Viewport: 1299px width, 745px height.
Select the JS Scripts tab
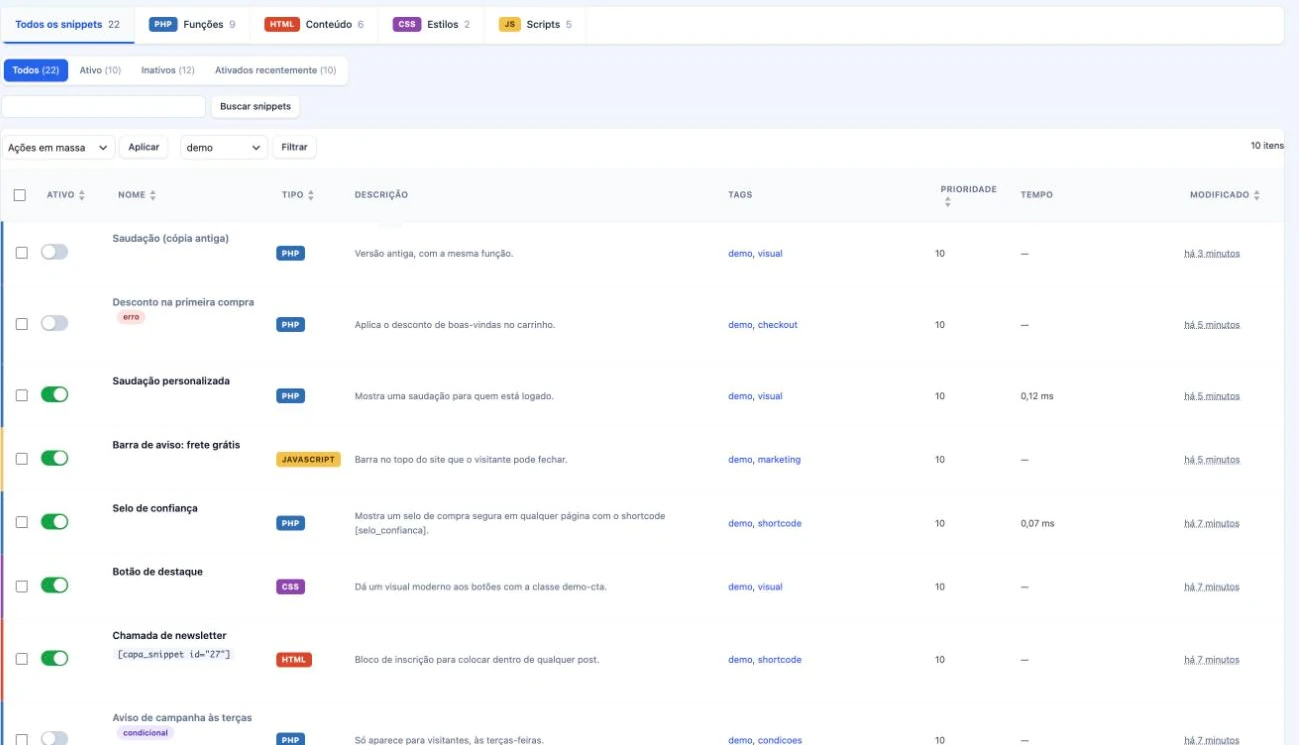point(535,24)
